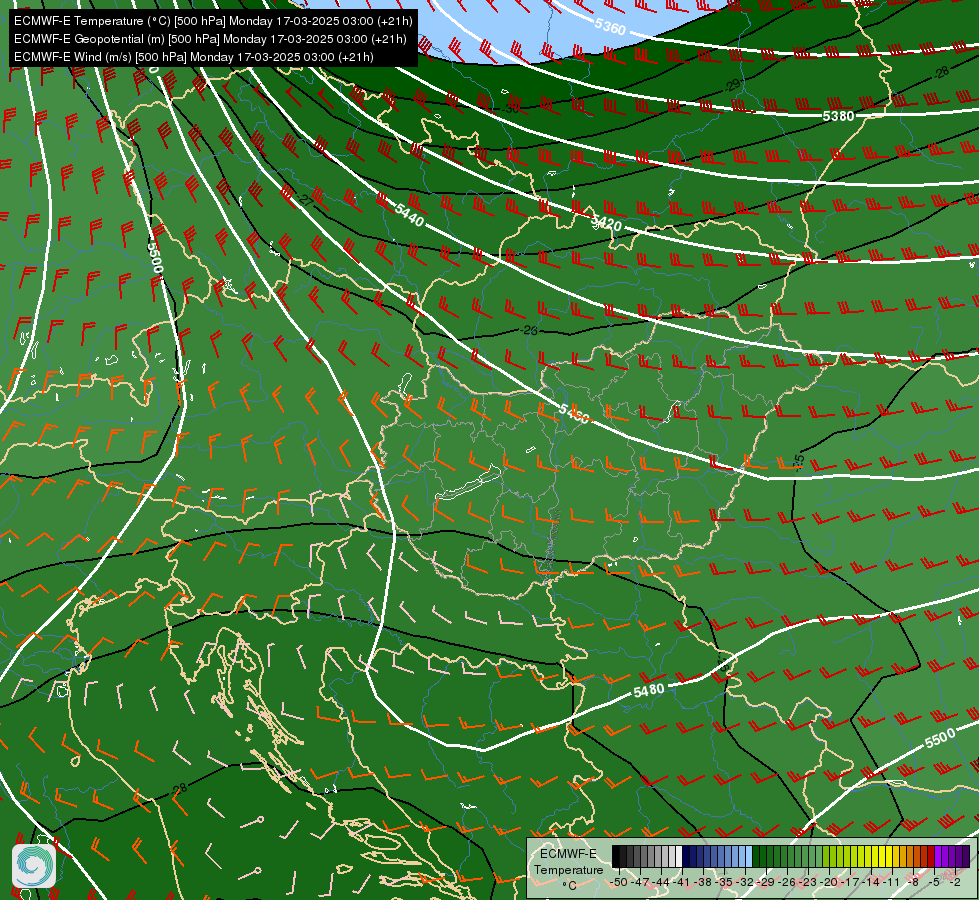
Task: Click the swirl weather logo icon
Action: coord(34,865)
